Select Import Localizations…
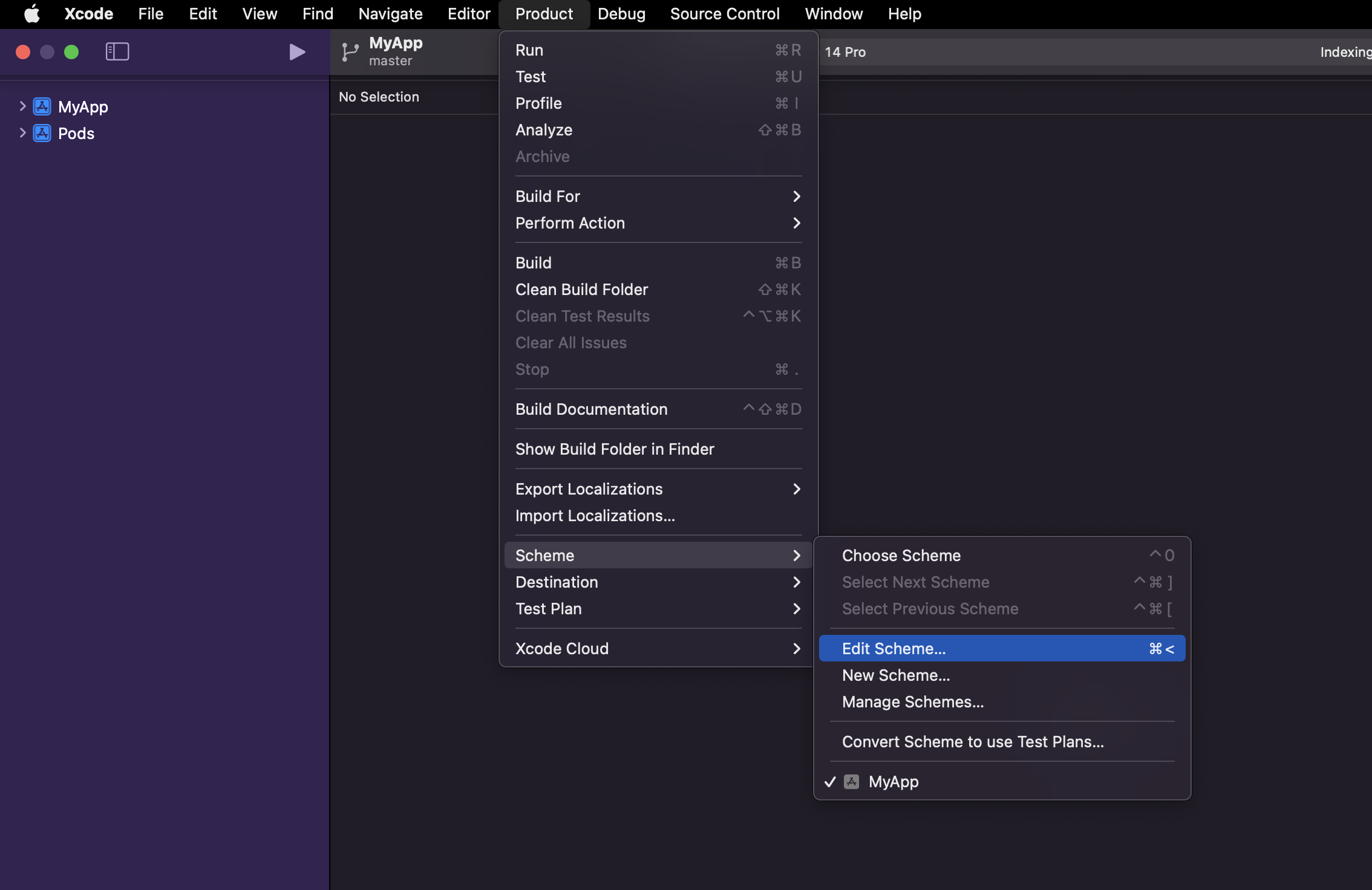This screenshot has height=890, width=1372. point(658,516)
